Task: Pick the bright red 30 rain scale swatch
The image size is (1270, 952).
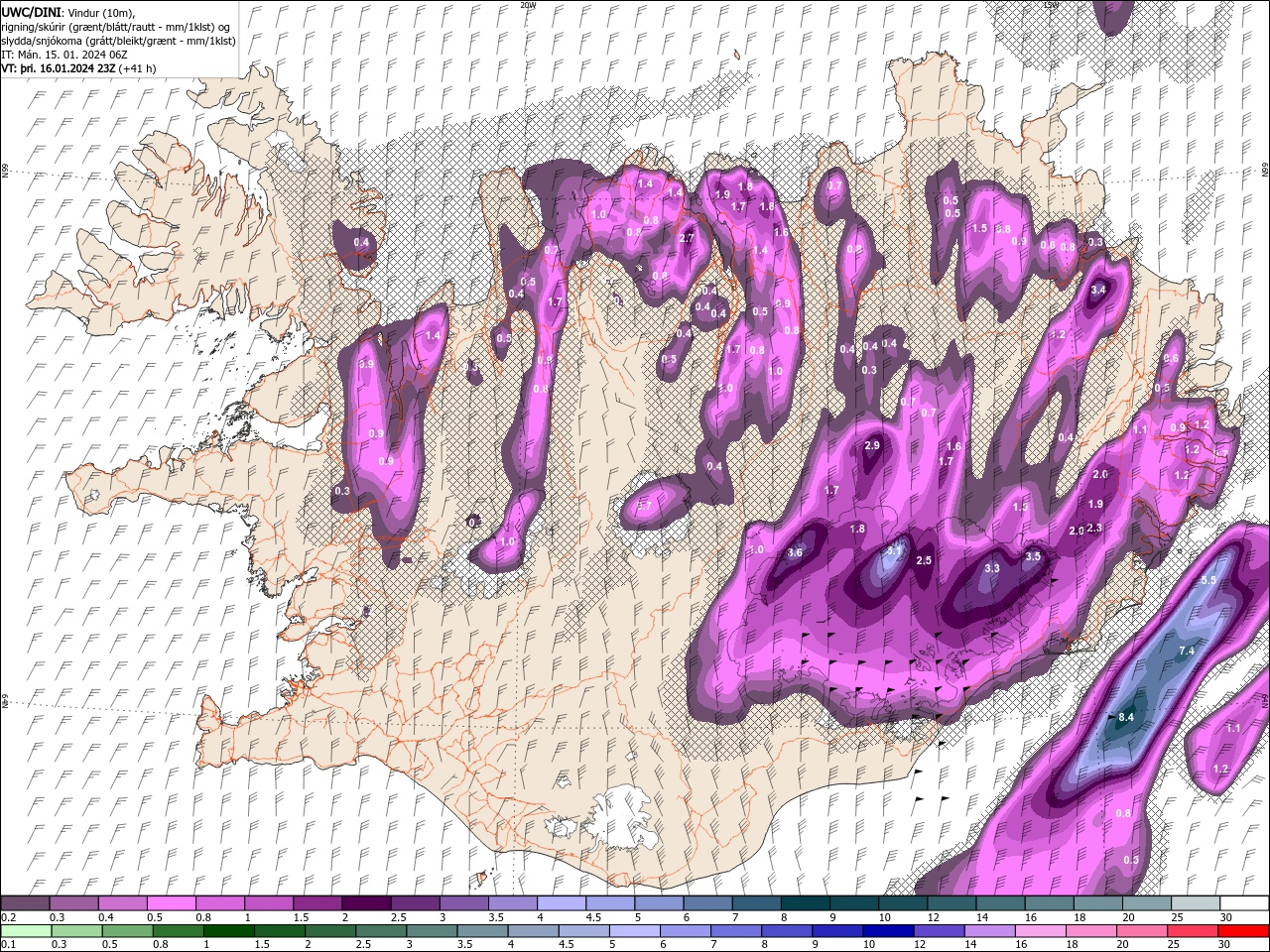Action: [x=1243, y=930]
